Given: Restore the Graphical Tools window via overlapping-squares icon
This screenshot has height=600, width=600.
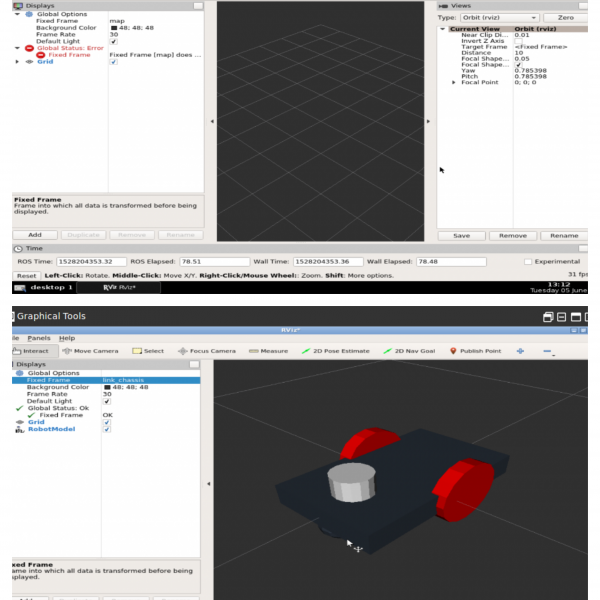Looking at the screenshot, I should click(x=548, y=317).
